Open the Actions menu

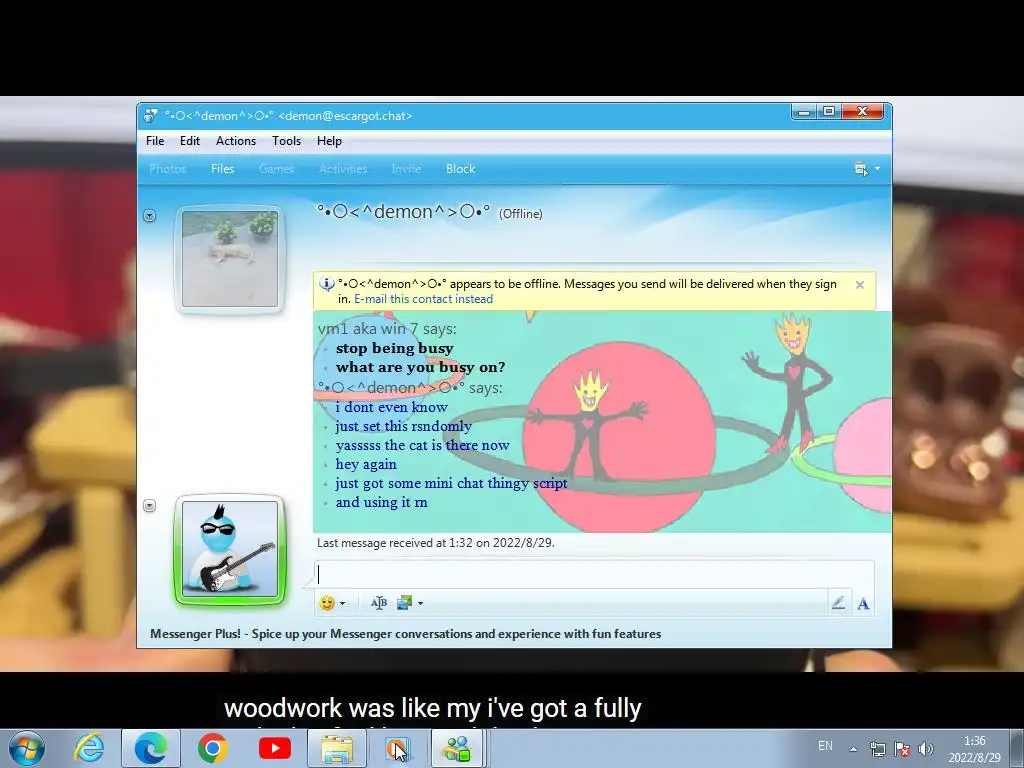click(x=236, y=141)
